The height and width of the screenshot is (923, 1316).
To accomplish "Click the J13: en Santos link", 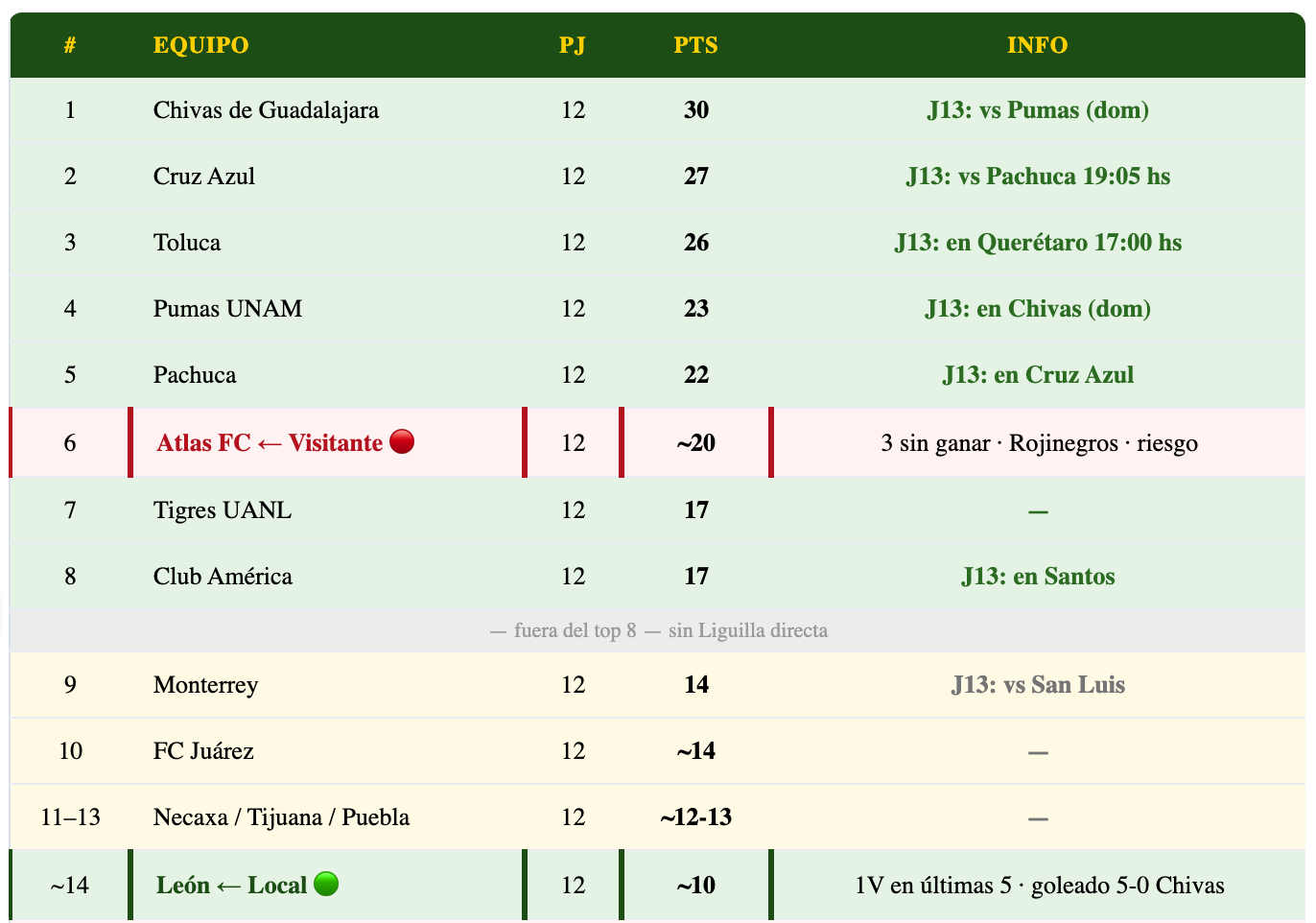I will (x=1037, y=577).
